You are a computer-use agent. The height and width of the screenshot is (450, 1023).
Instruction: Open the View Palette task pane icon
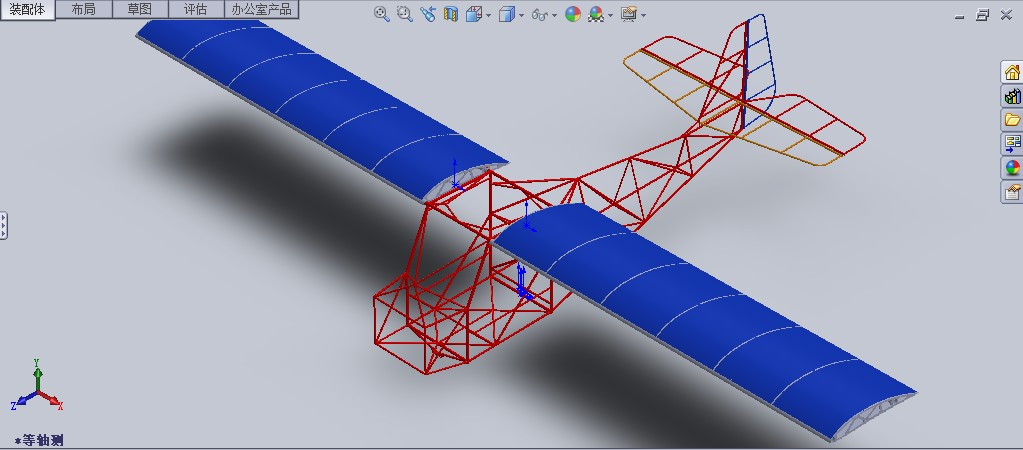click(x=1012, y=143)
